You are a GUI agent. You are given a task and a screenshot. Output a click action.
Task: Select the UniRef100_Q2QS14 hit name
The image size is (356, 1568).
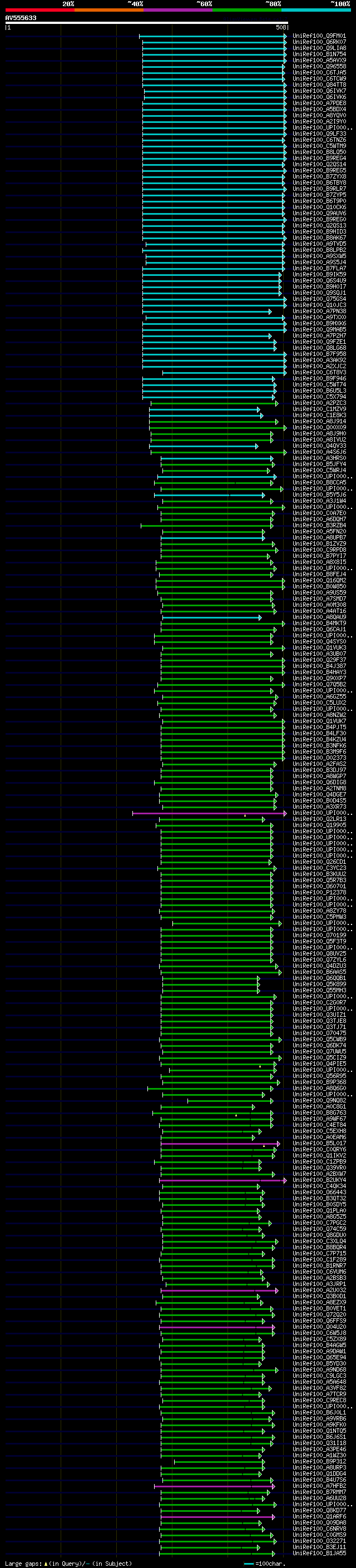click(x=319, y=164)
